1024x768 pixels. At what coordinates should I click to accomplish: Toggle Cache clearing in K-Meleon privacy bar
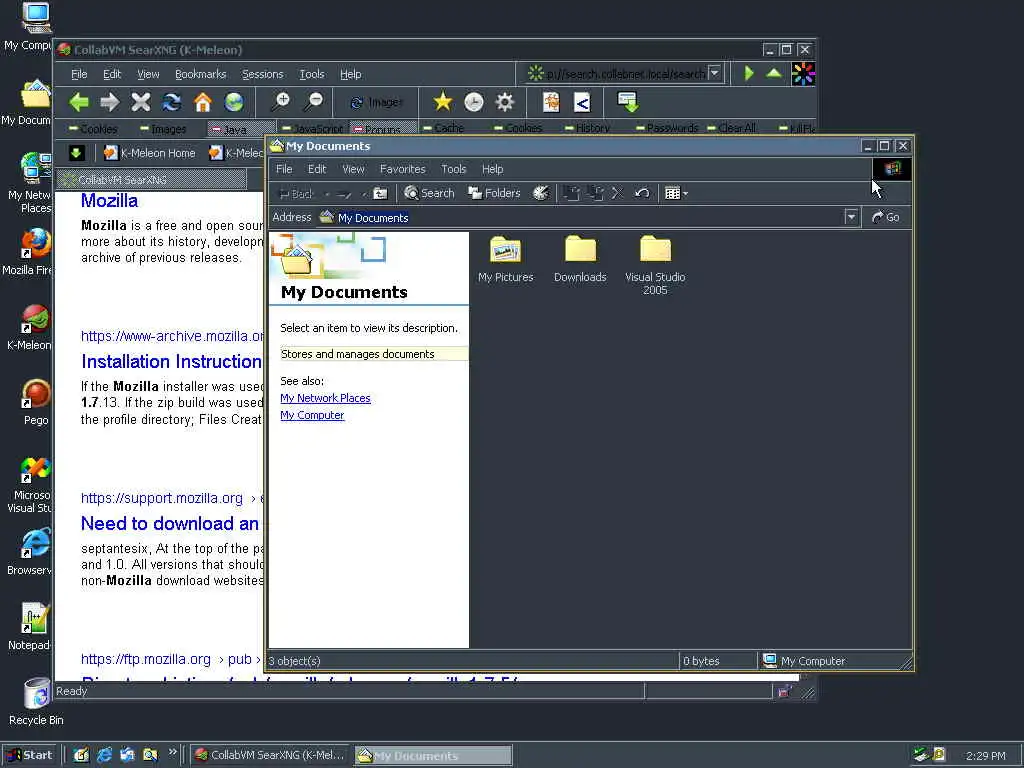pos(443,128)
